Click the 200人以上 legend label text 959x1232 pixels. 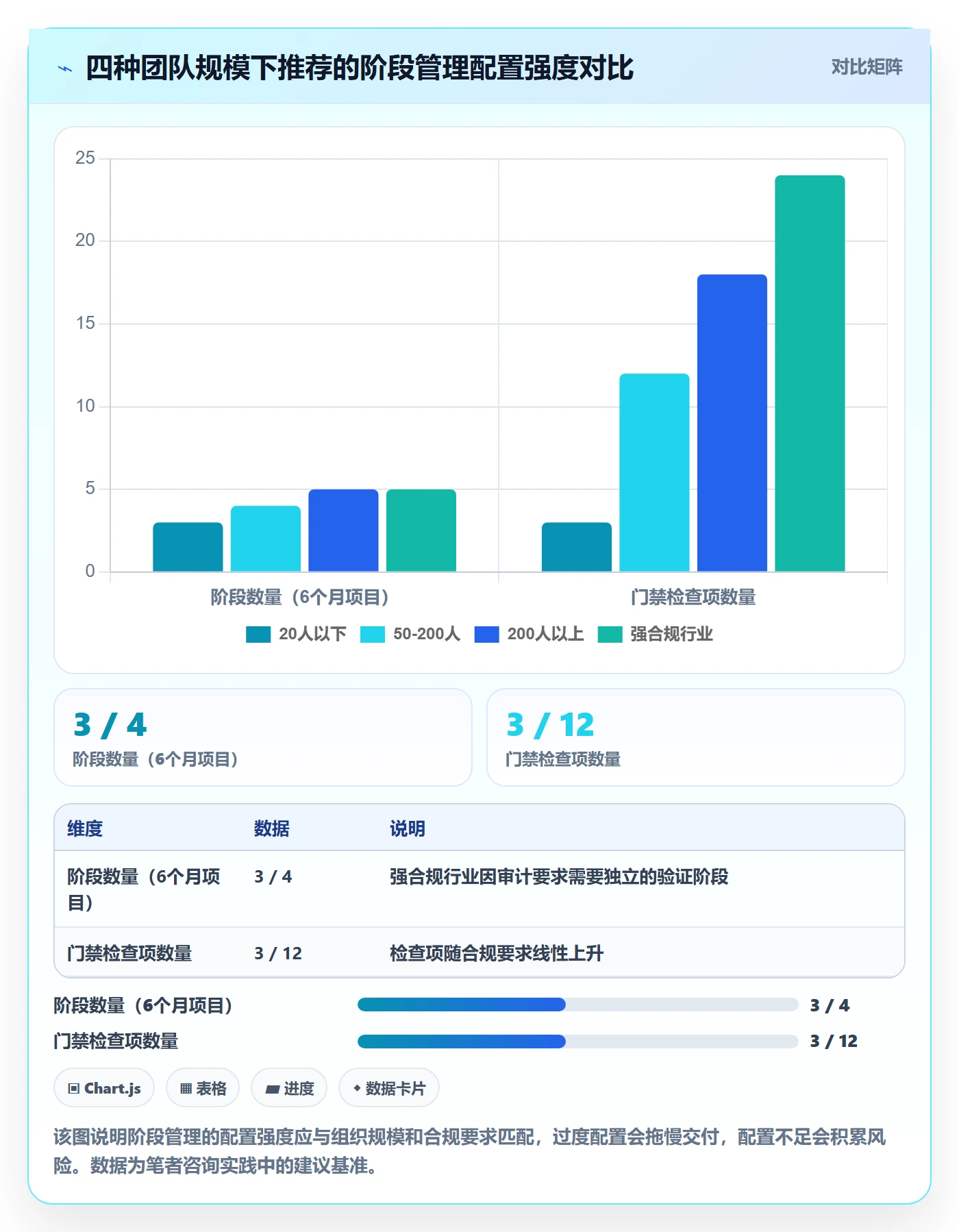pyautogui.click(x=545, y=635)
